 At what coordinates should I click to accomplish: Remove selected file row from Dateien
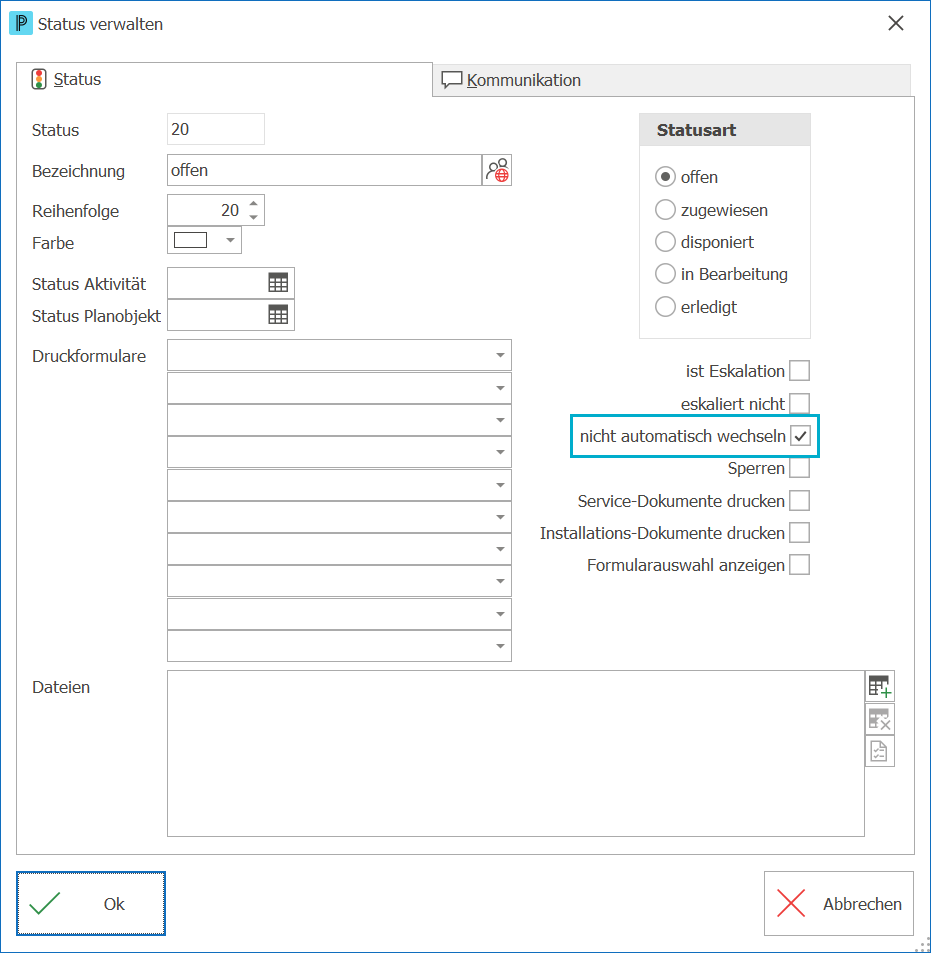pyautogui.click(x=879, y=720)
